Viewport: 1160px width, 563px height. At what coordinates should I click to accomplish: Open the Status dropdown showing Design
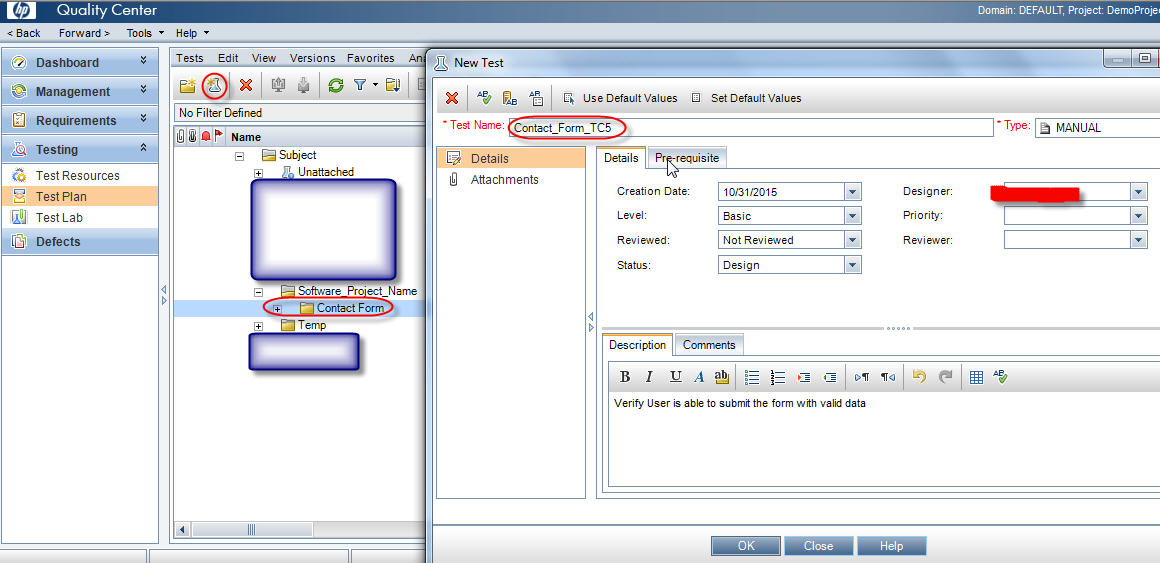coord(853,265)
